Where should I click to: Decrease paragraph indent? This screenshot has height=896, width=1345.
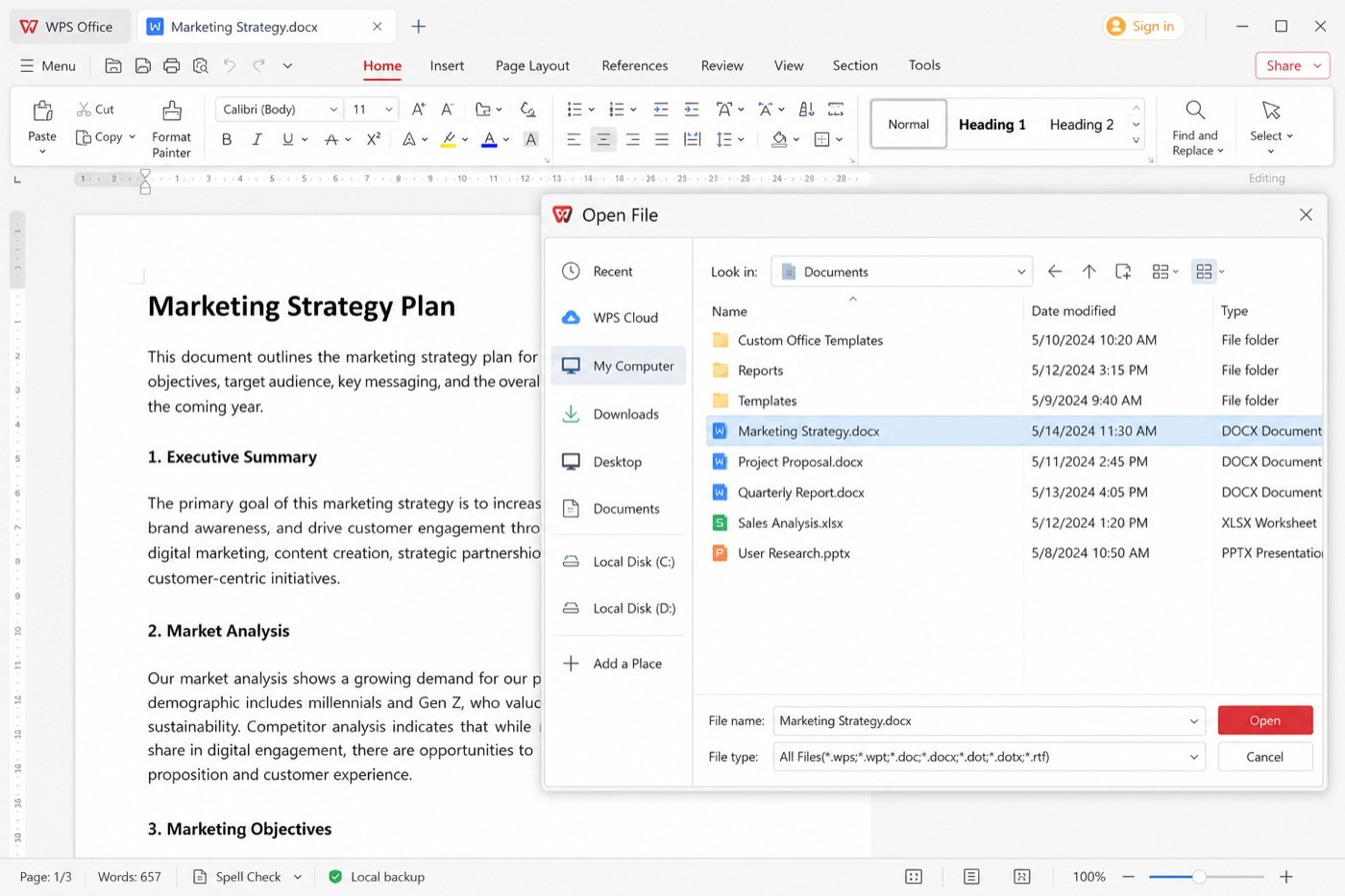pyautogui.click(x=661, y=109)
